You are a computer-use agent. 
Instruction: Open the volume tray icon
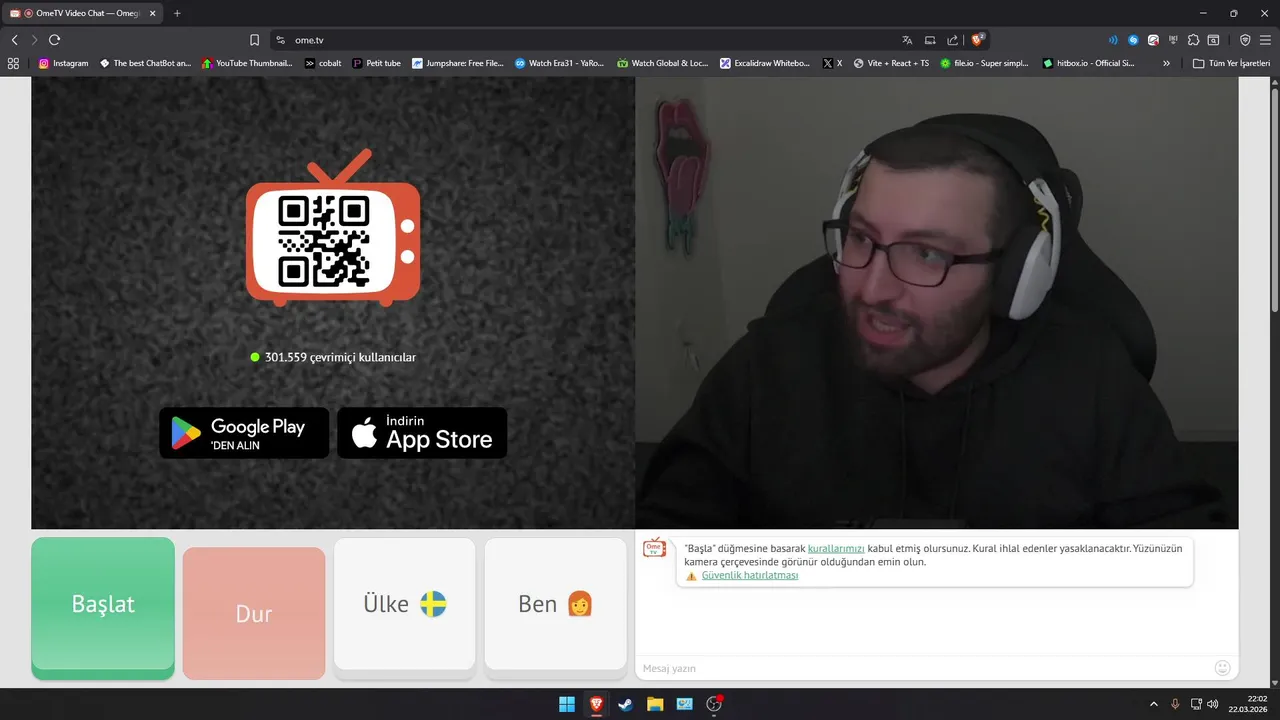pyautogui.click(x=1213, y=704)
